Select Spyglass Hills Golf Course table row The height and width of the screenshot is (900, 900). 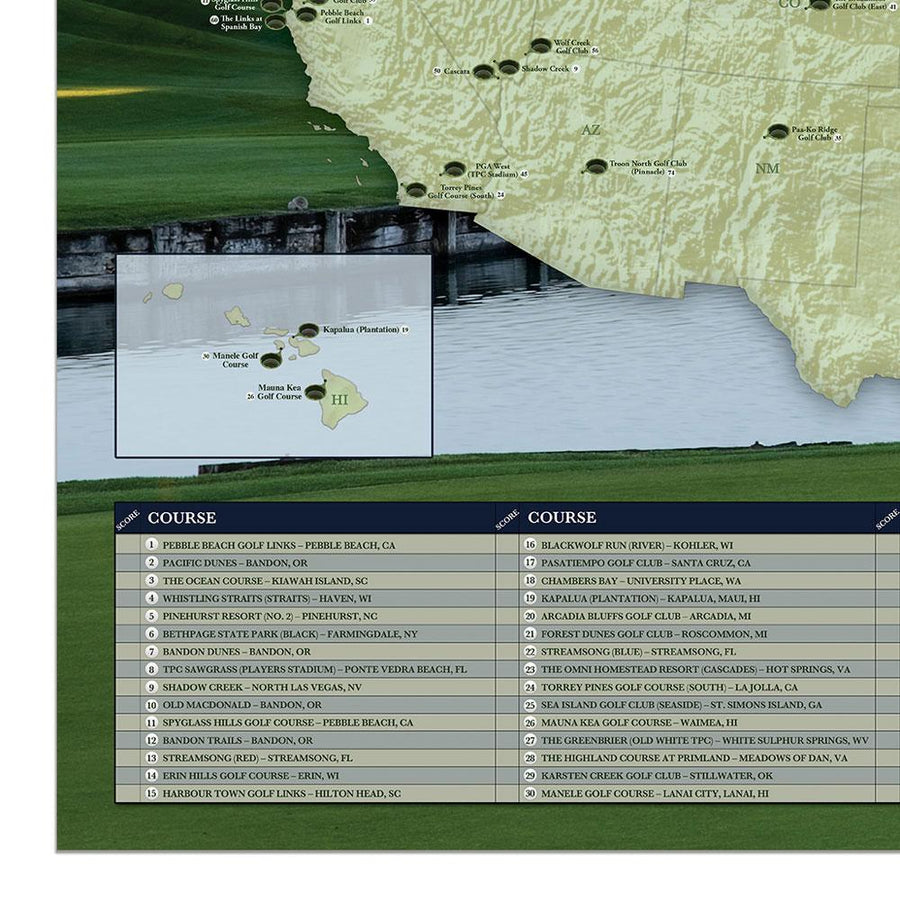coord(305,723)
